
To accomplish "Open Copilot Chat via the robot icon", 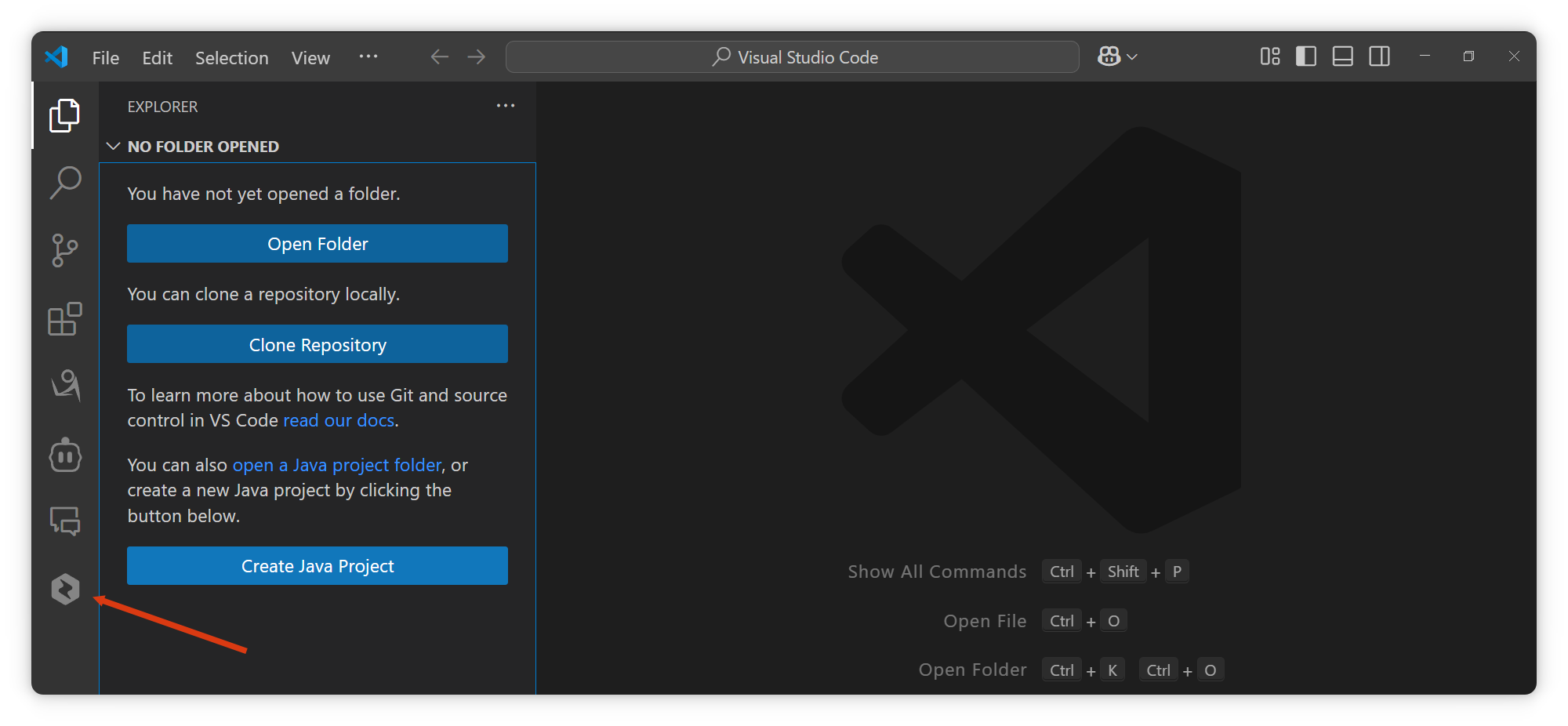I will [x=64, y=455].
